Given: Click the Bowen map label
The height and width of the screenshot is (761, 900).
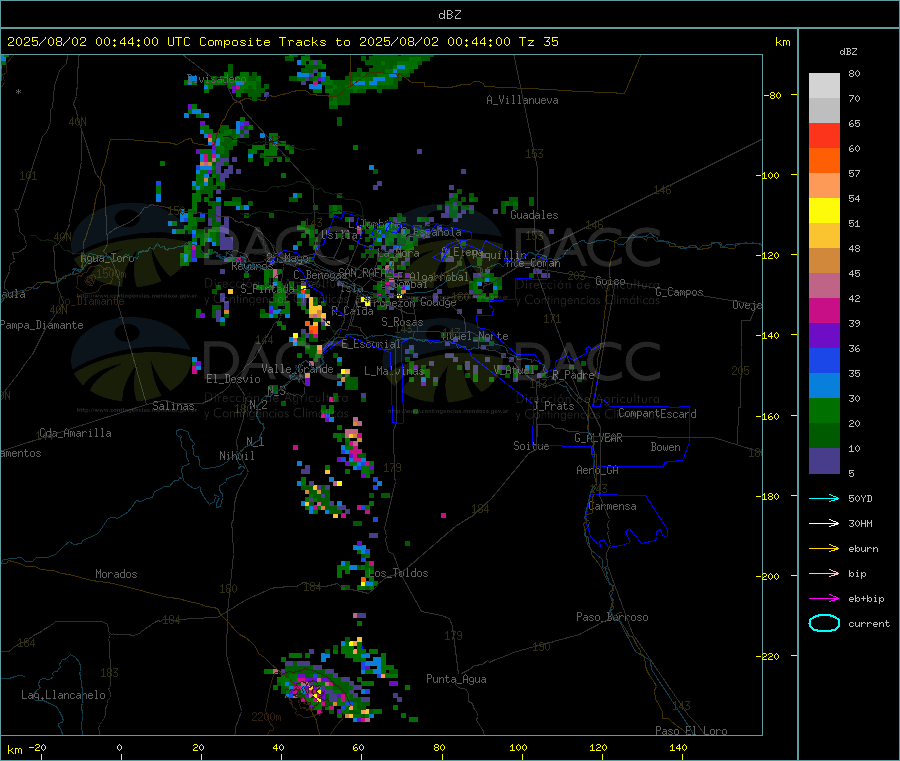Looking at the screenshot, I should click(665, 447).
